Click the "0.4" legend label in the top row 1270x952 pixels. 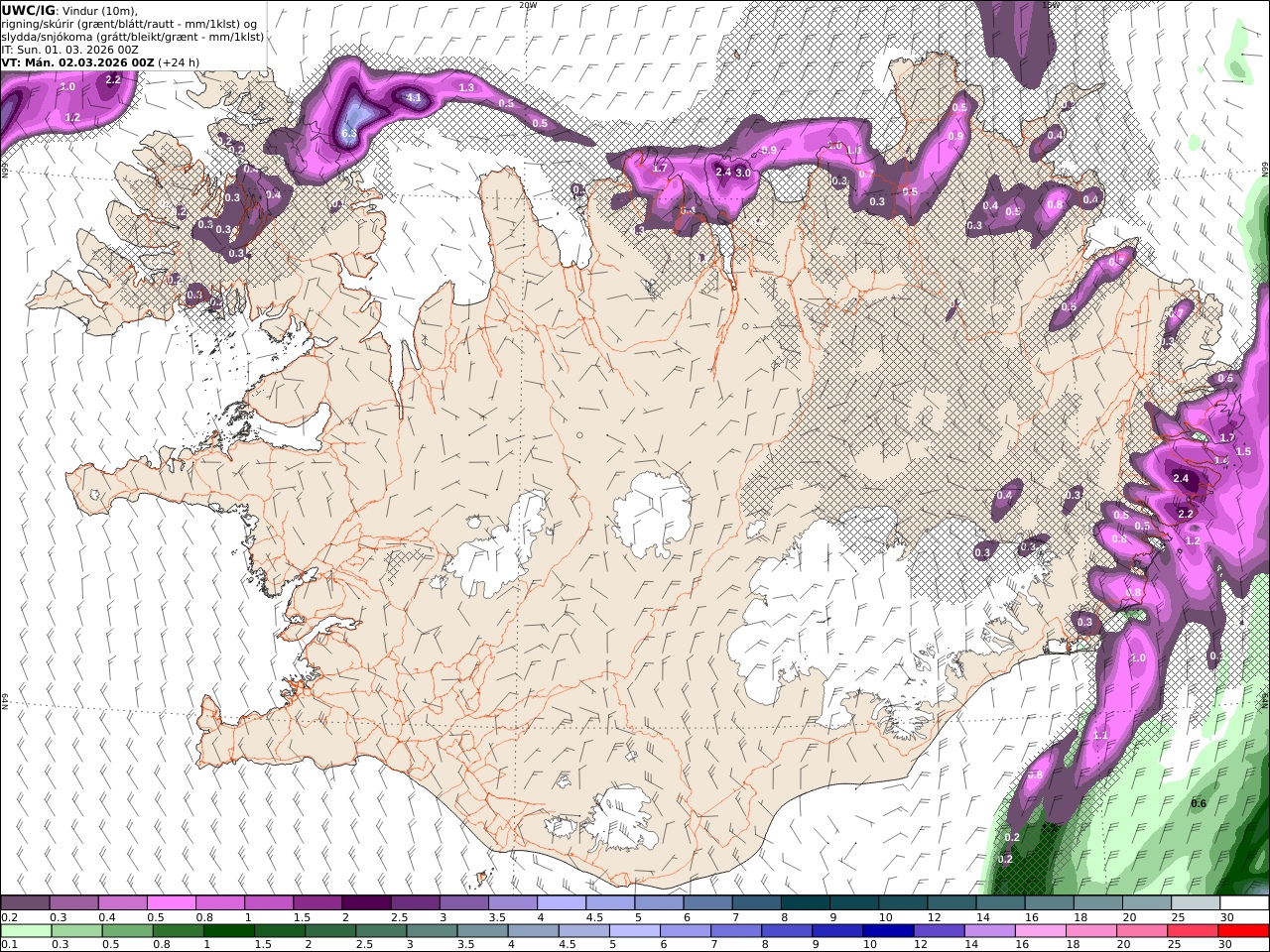click(x=106, y=917)
